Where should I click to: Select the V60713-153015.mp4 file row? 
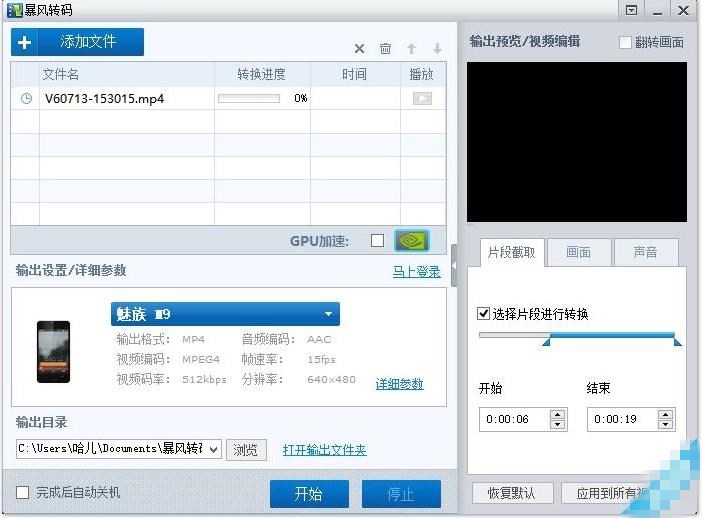(x=228, y=98)
